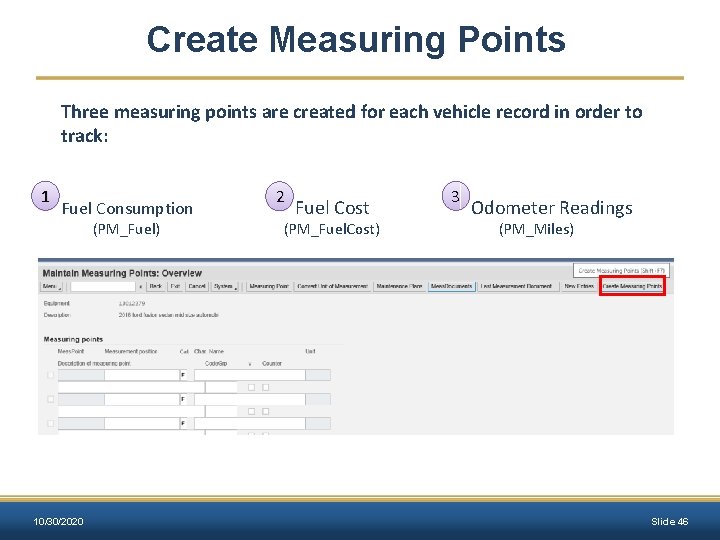720x540 pixels.
Task: Click the (PM_Miles) text
Action: (536, 229)
